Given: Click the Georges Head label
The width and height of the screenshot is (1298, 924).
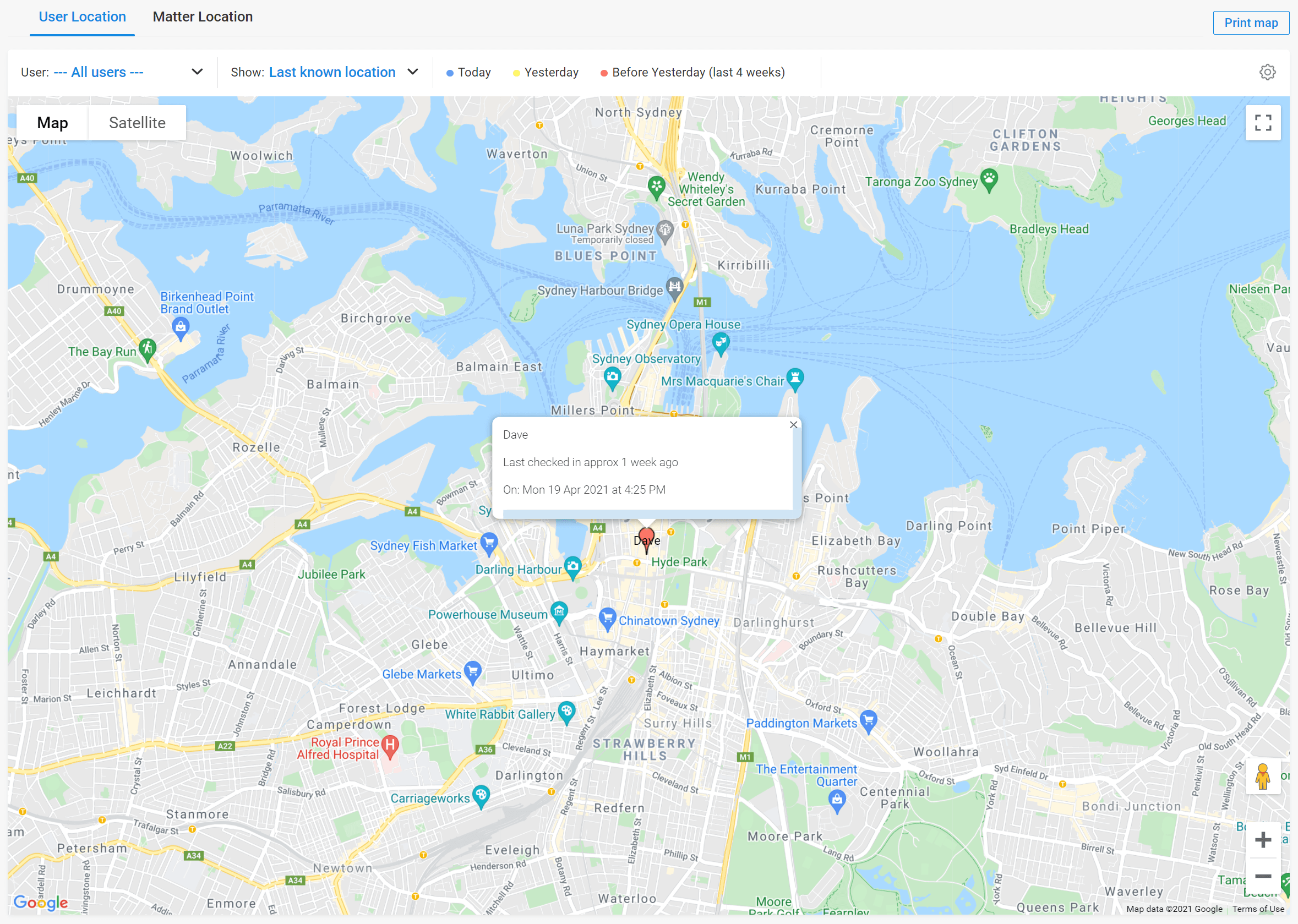Looking at the screenshot, I should (1187, 121).
